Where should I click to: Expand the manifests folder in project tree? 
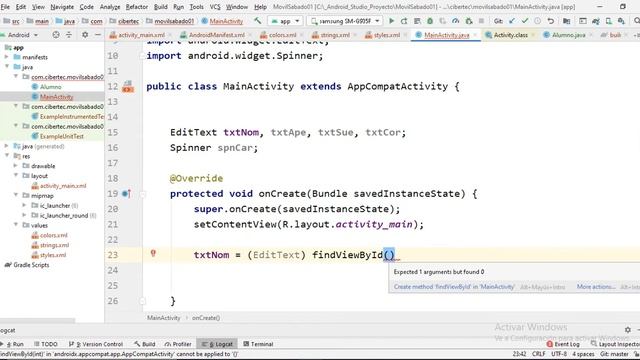[7, 57]
